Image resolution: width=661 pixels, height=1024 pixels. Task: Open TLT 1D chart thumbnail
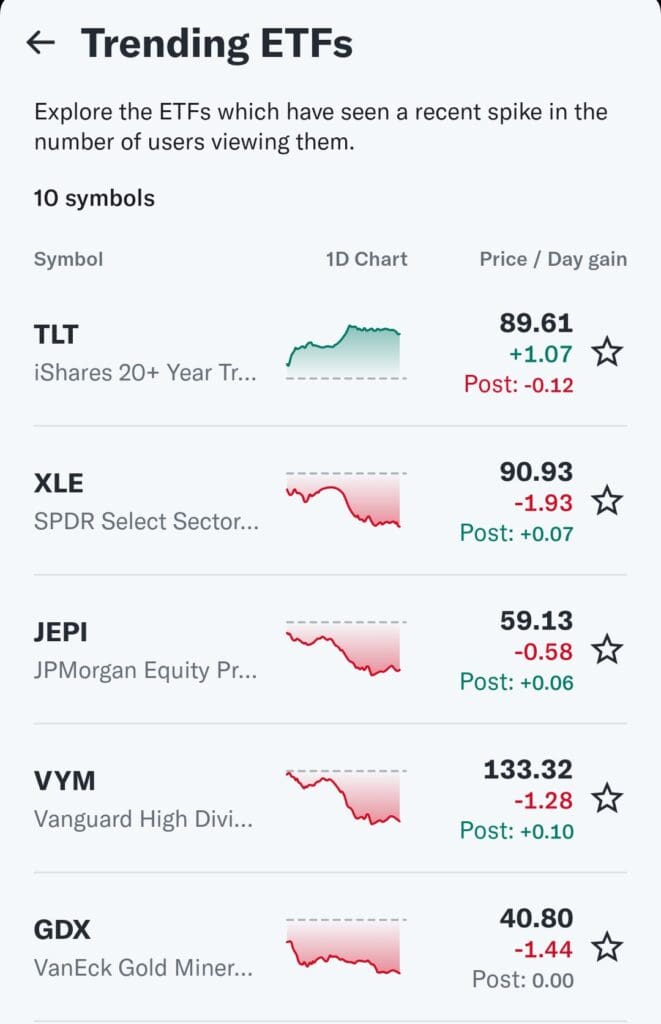tap(345, 351)
